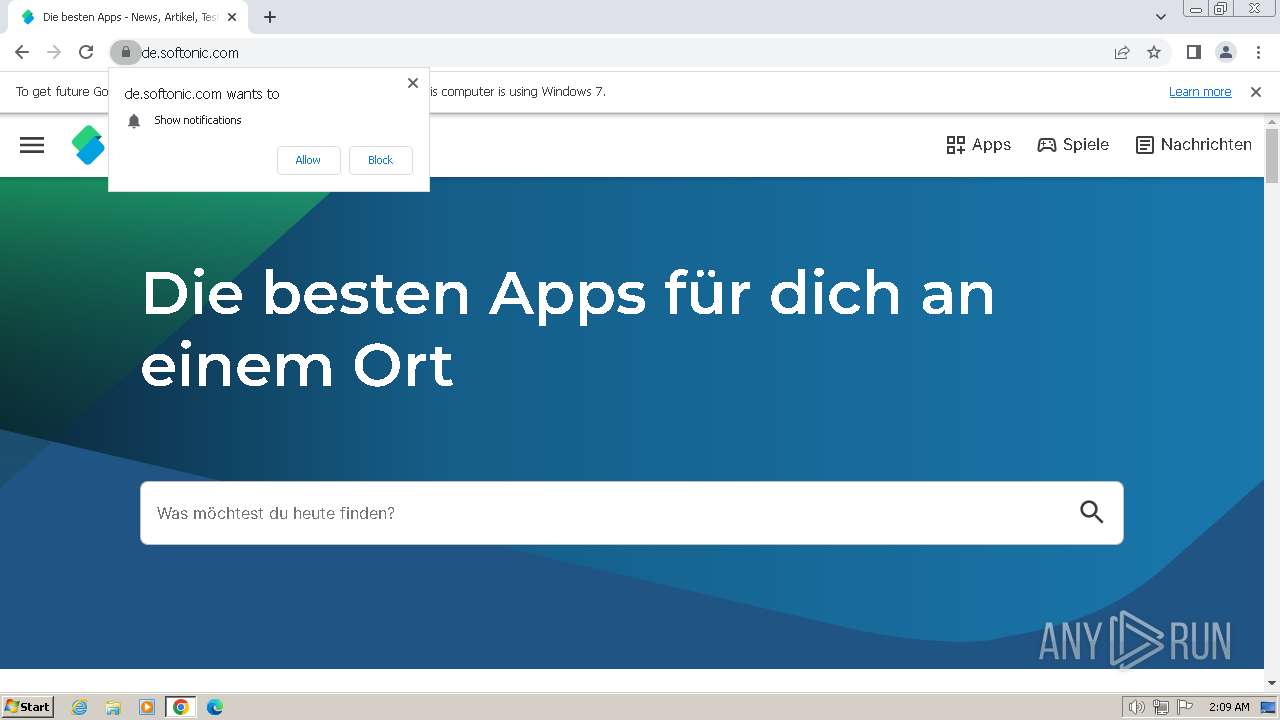Select the 'Die besten Apps' browser tab

coord(127,17)
